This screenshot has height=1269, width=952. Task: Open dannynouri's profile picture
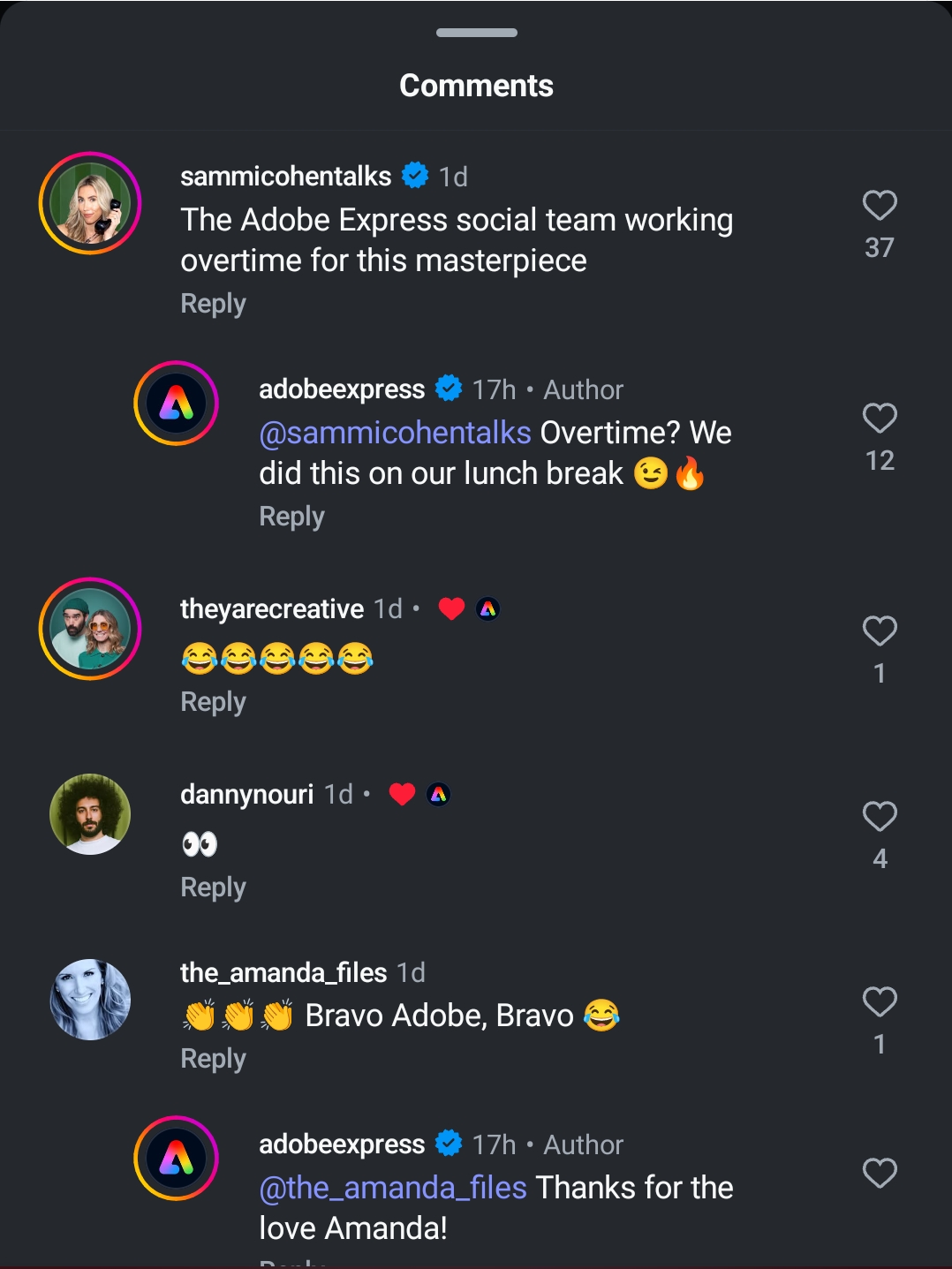tap(90, 814)
